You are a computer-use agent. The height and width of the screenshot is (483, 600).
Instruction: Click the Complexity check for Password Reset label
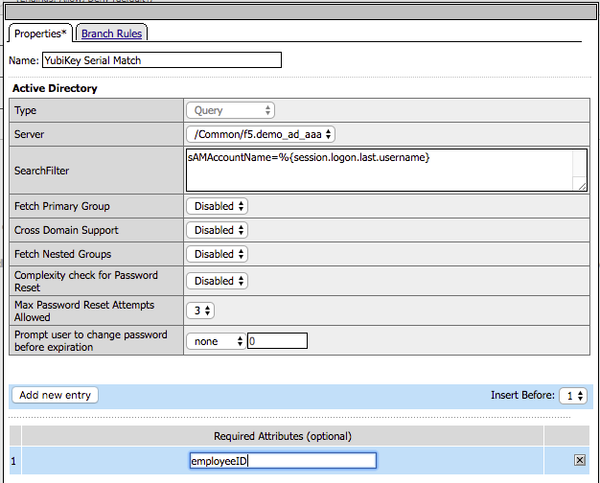pyautogui.click(x=86, y=281)
